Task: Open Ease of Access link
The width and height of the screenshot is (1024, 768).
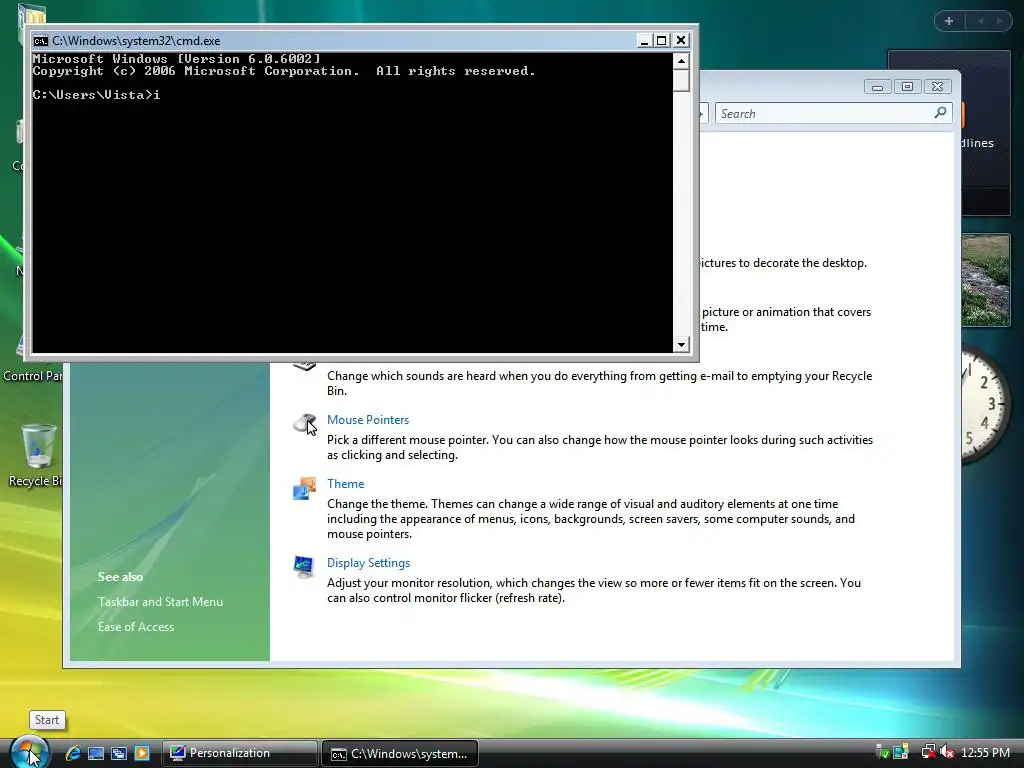Action: [136, 627]
